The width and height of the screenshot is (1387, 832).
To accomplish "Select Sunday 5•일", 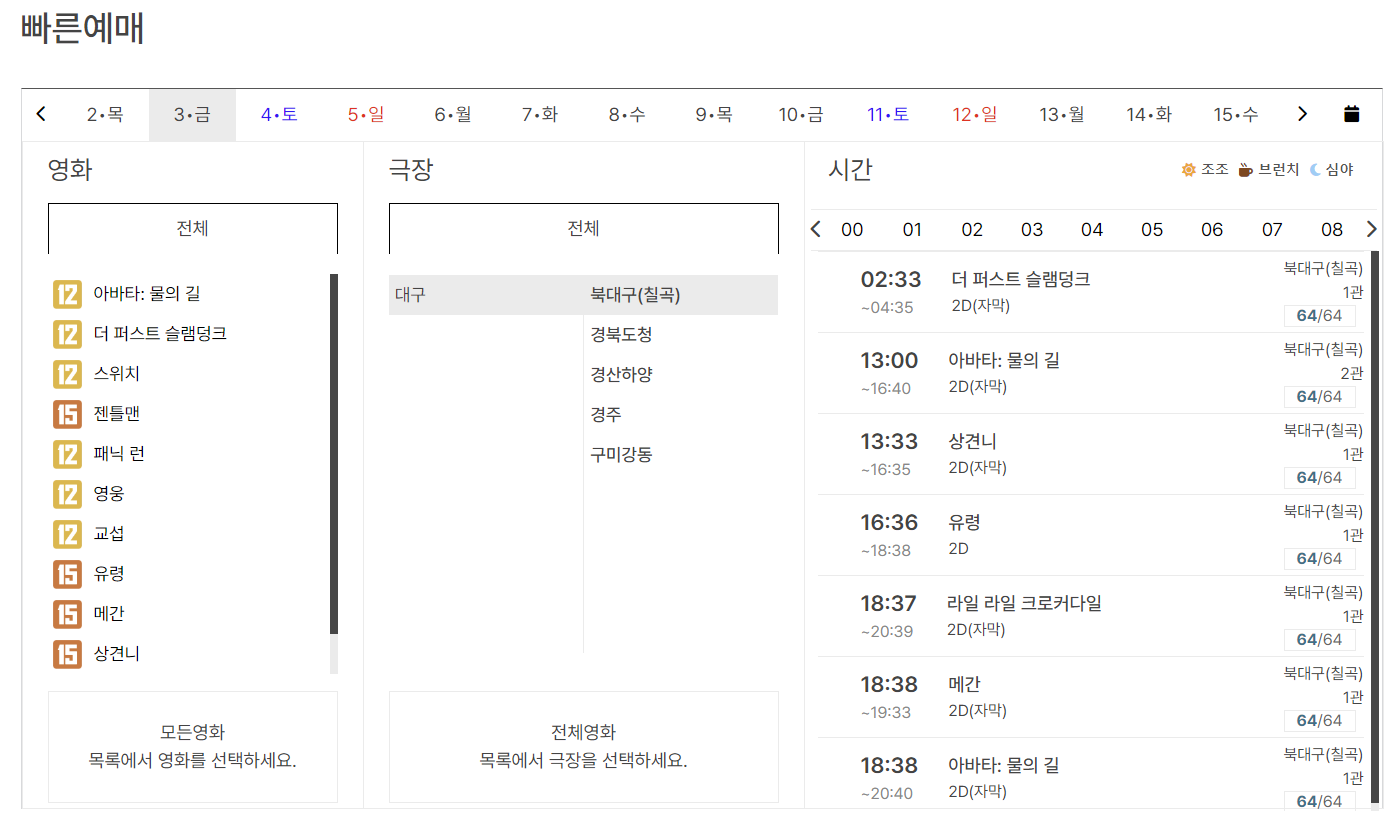I will [x=366, y=114].
